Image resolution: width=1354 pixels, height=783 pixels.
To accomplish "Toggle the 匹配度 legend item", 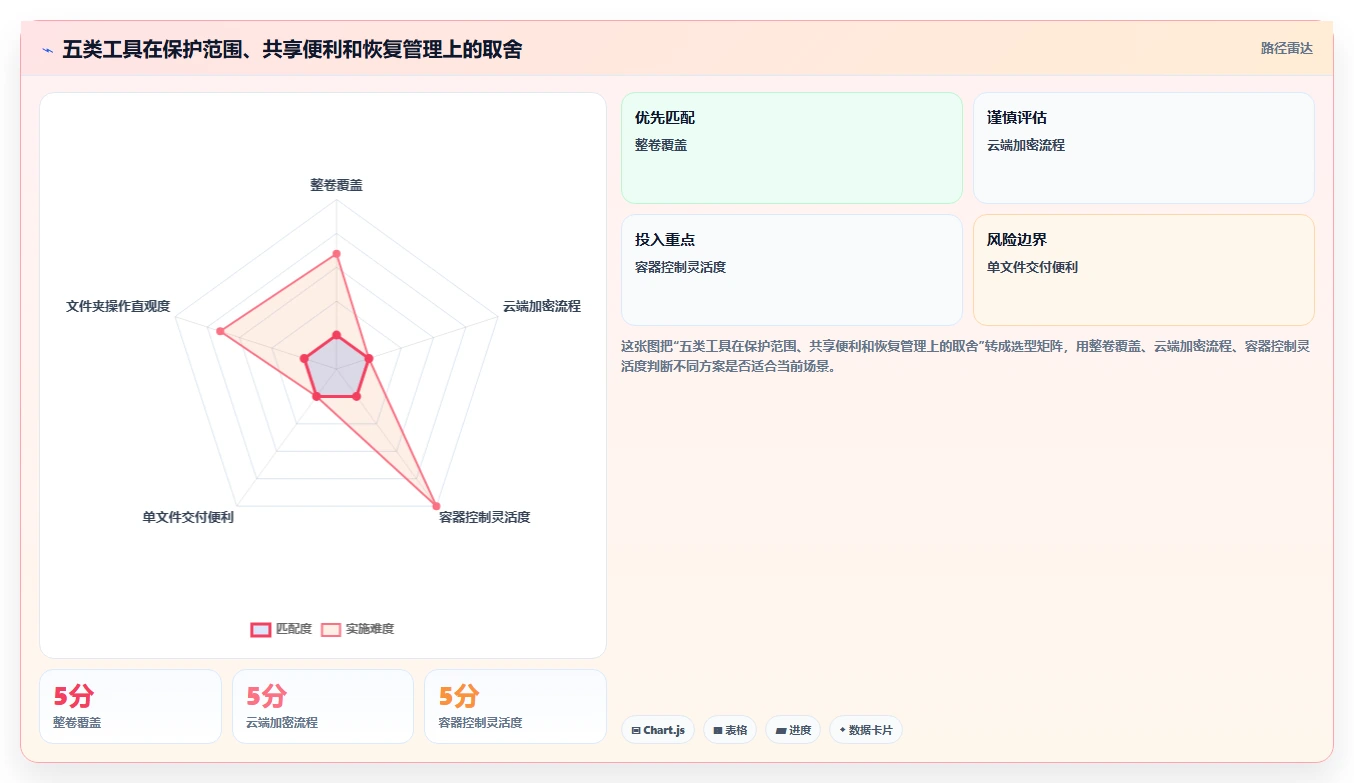I will [281, 629].
